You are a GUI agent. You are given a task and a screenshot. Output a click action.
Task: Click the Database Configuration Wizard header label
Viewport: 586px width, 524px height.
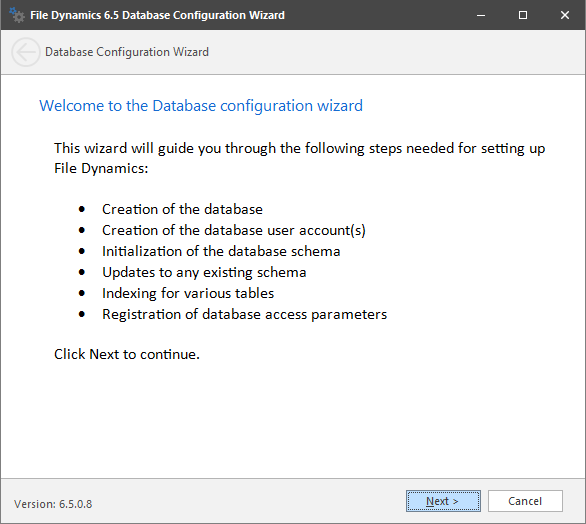[127, 52]
